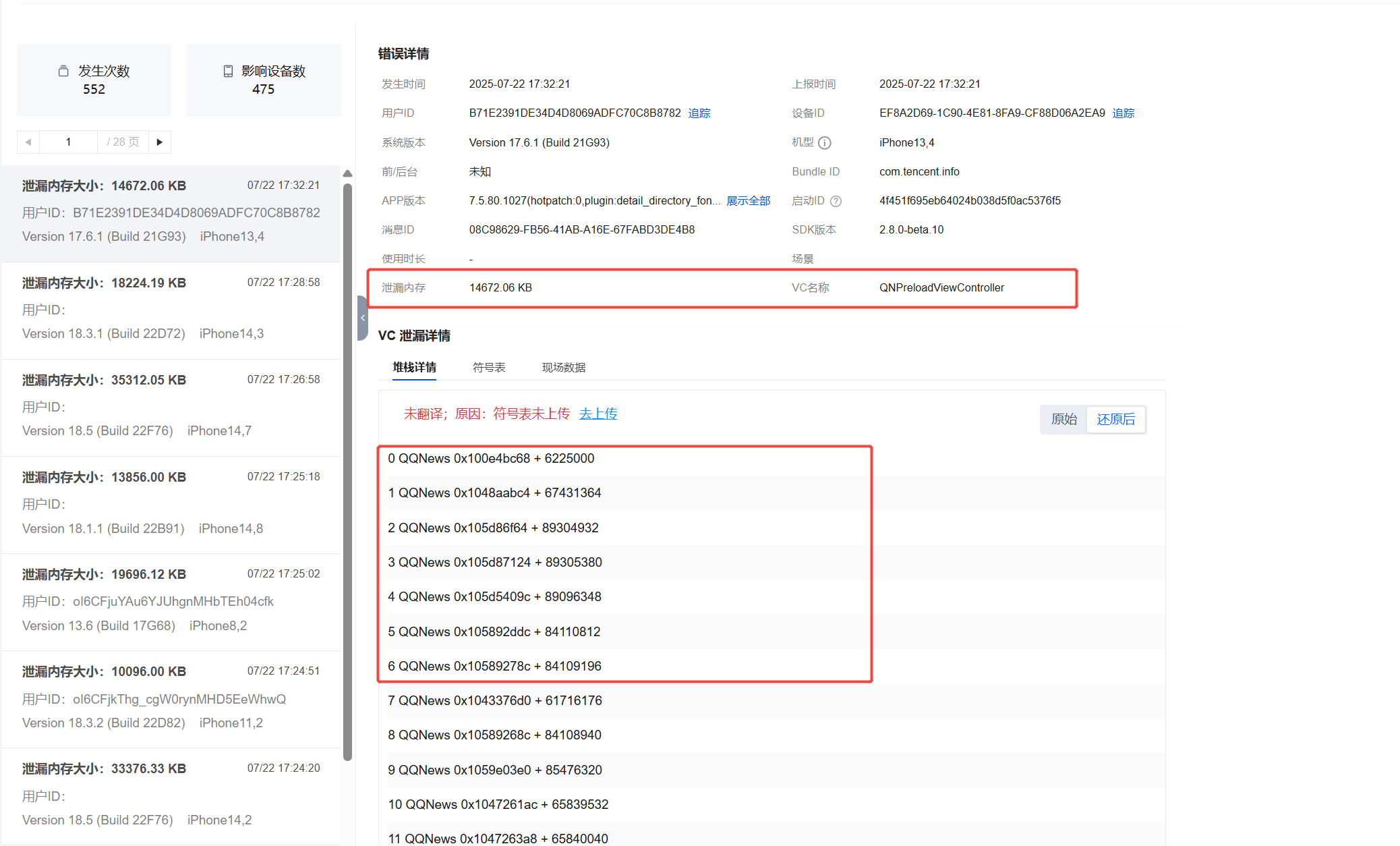Expand full APP version with 展示全部

[x=748, y=201]
